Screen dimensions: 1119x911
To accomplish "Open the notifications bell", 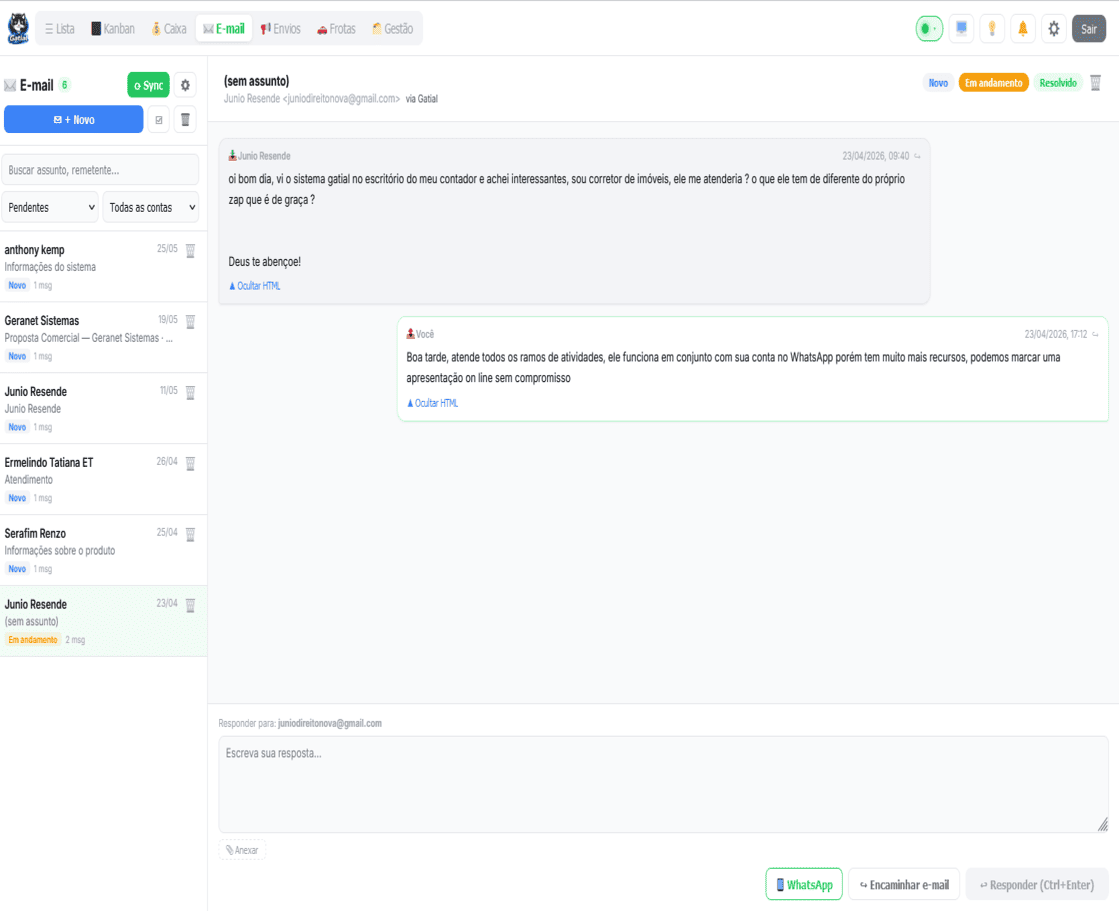I will click(x=1023, y=29).
